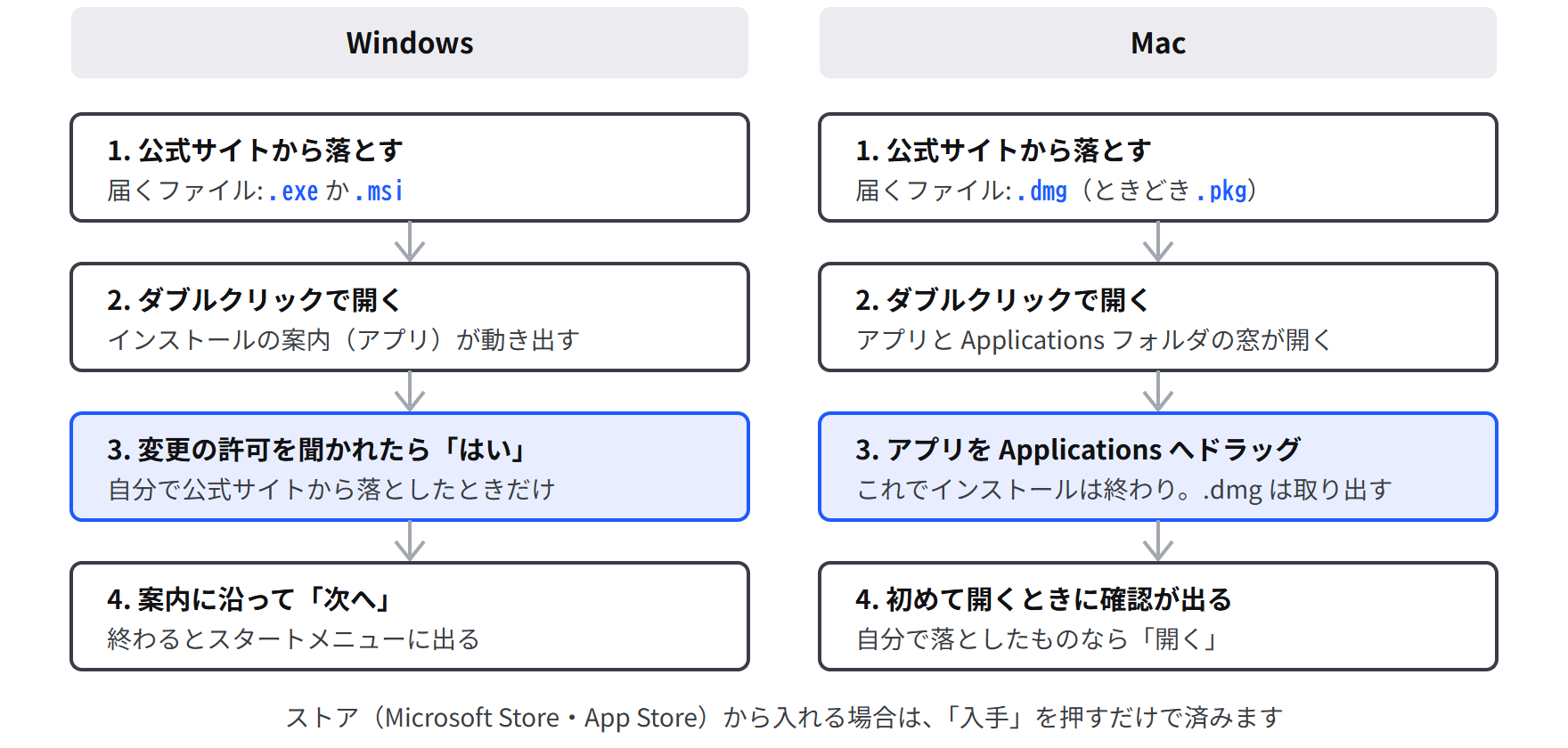This screenshot has height=748, width=1568.
Task: Click これでインストールは終わり。.dmg は取り出す text
Action: pos(1123,490)
